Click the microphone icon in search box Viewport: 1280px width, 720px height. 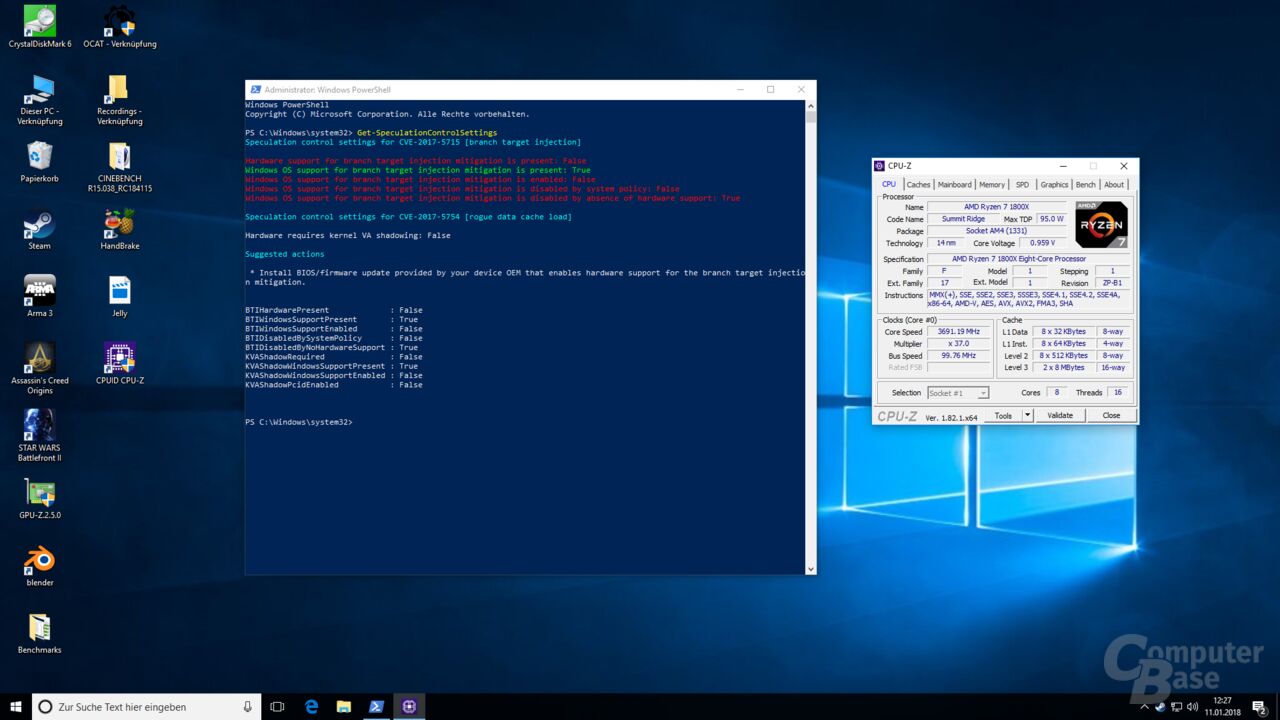247,707
